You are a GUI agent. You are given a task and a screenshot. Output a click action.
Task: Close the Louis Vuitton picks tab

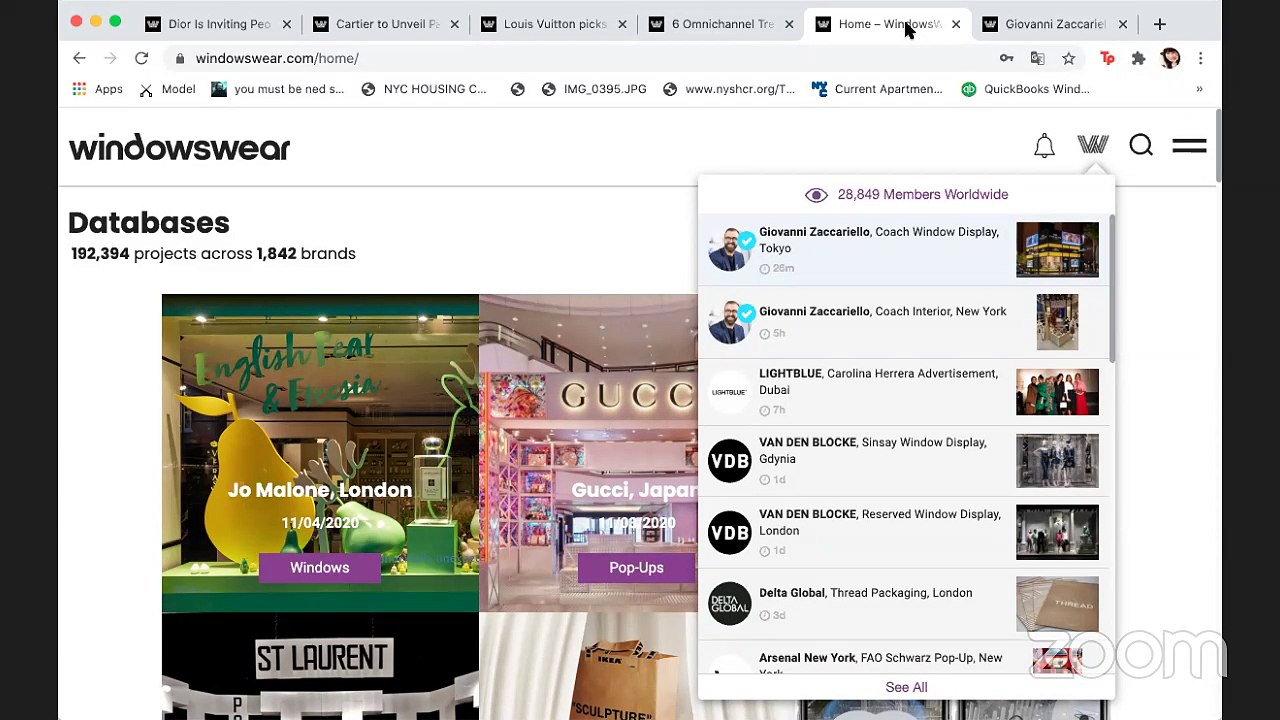click(622, 24)
